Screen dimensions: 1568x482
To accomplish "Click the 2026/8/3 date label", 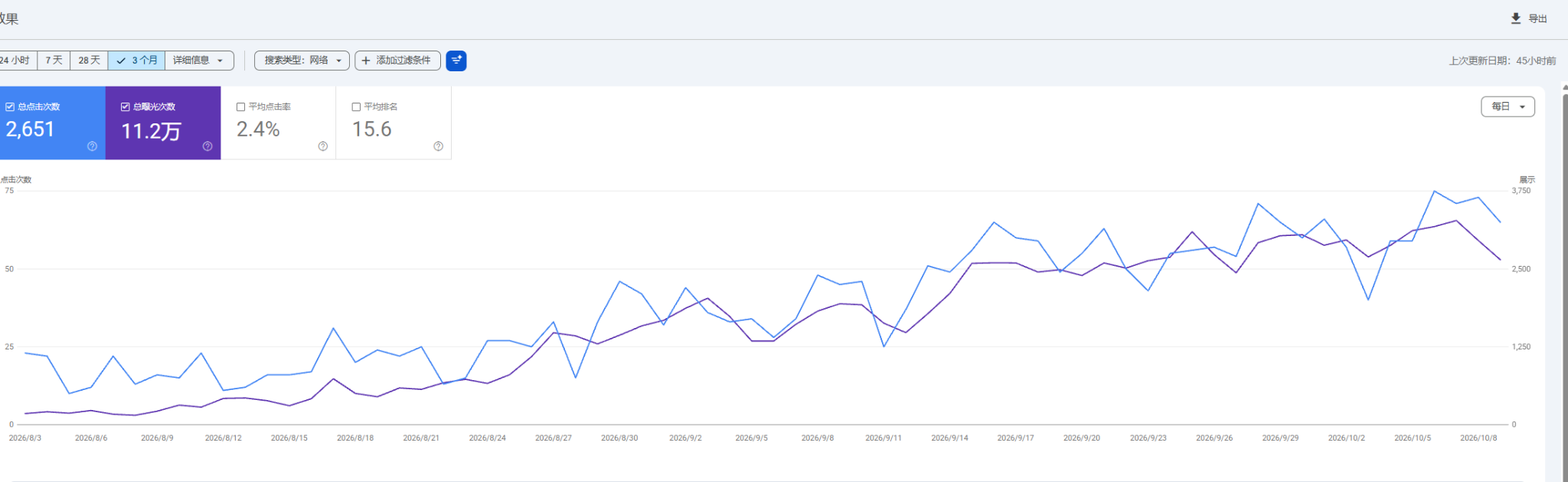I will 25,438.
